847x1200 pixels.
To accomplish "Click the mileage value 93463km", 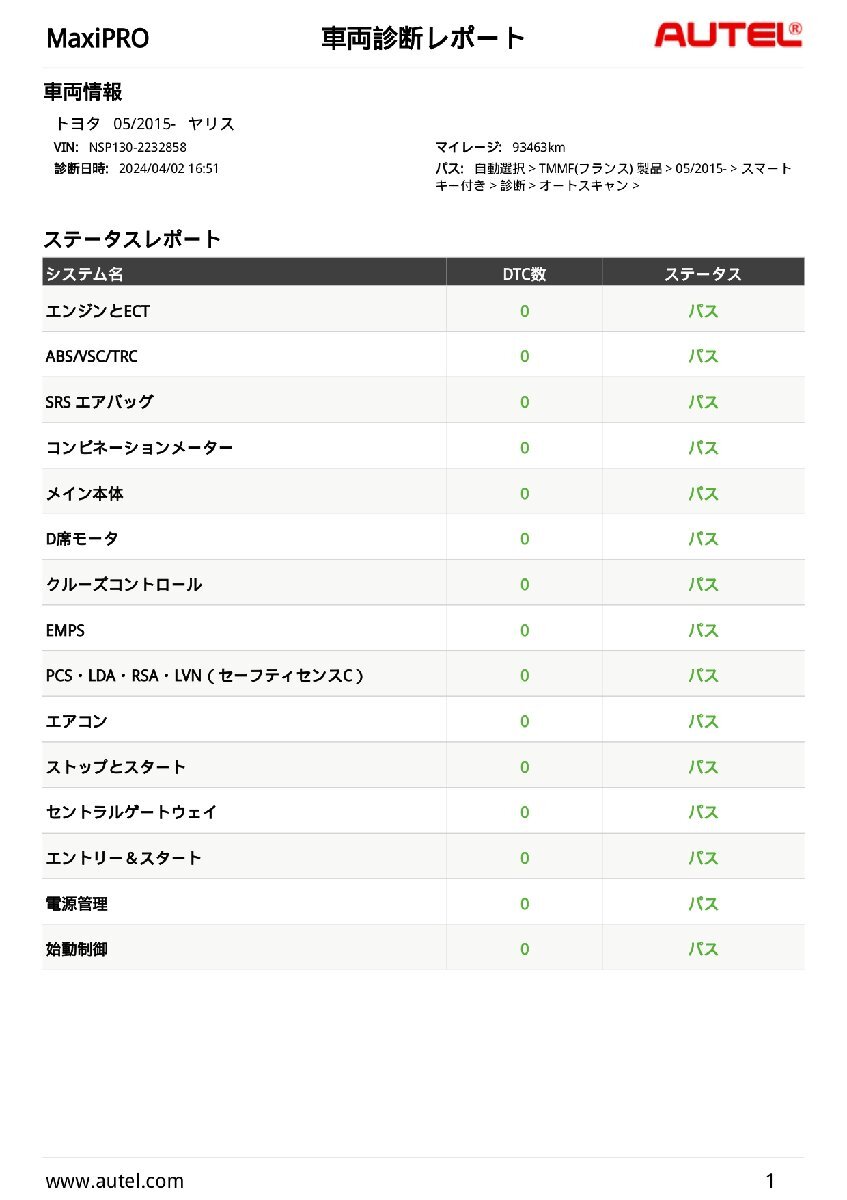I will coord(538,147).
